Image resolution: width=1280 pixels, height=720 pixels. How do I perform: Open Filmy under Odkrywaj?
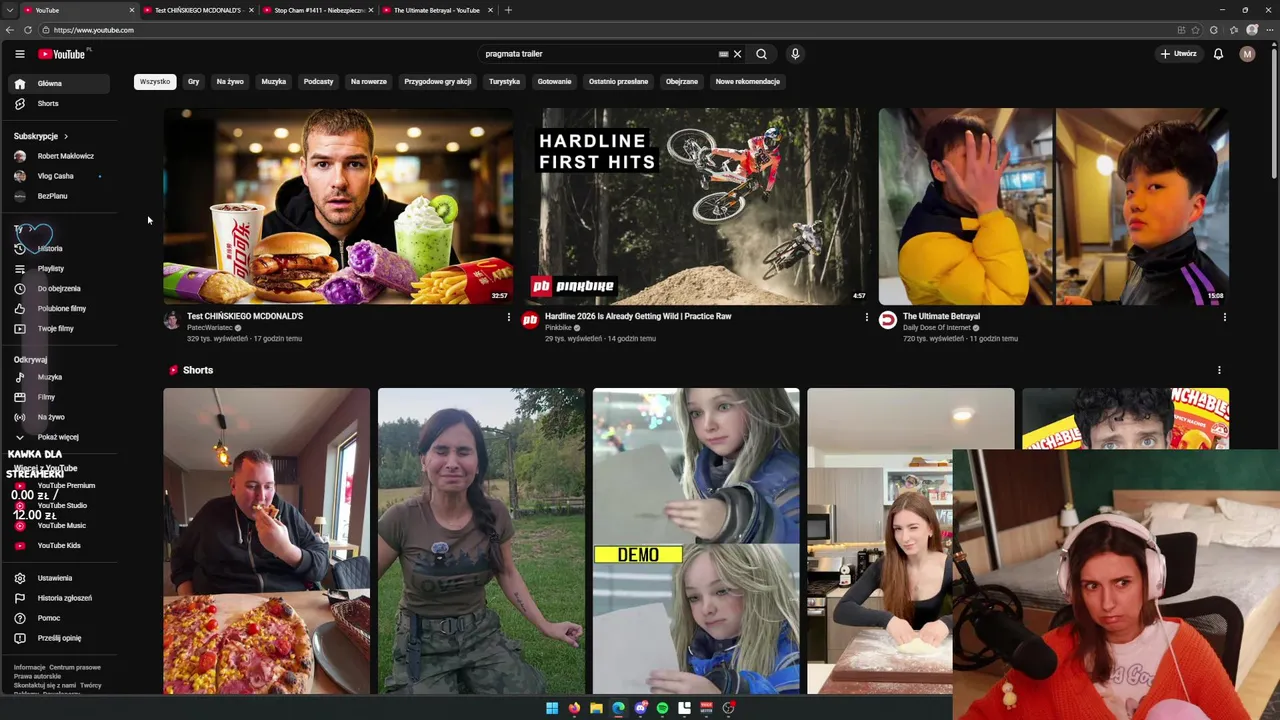[60, 397]
